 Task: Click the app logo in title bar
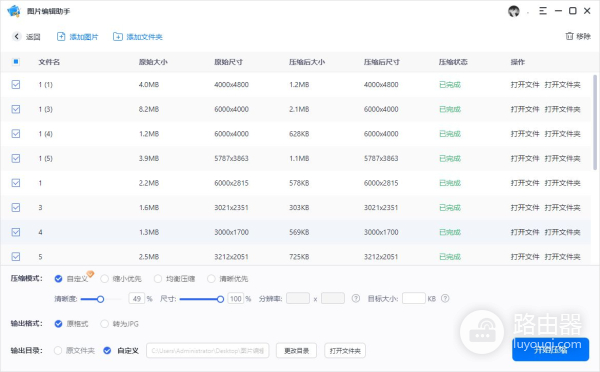pos(14,11)
